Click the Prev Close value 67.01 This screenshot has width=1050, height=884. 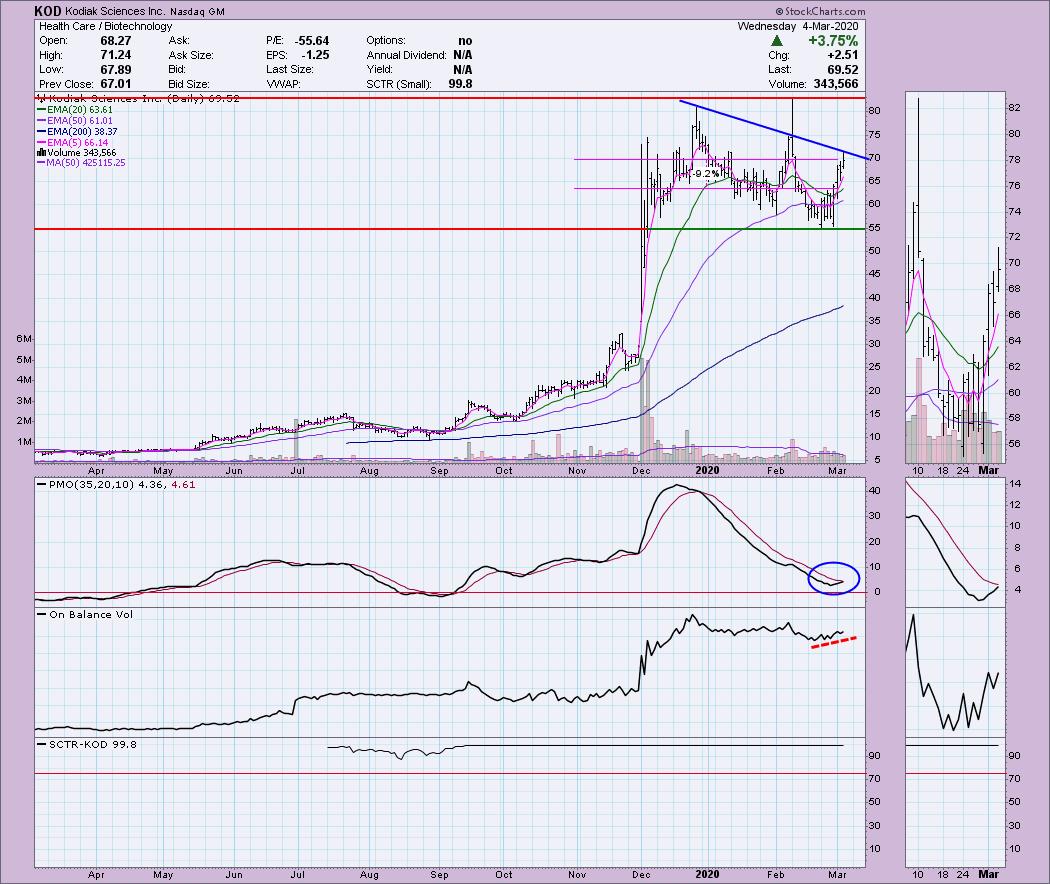[x=116, y=84]
